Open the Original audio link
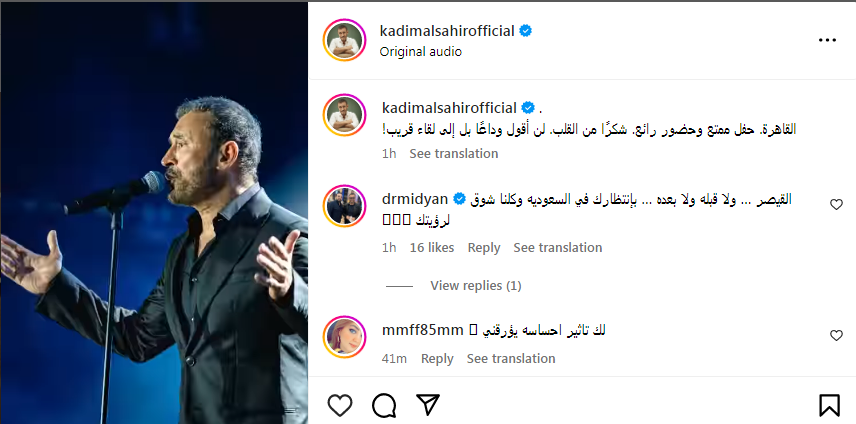This screenshot has width=856, height=424. point(420,51)
